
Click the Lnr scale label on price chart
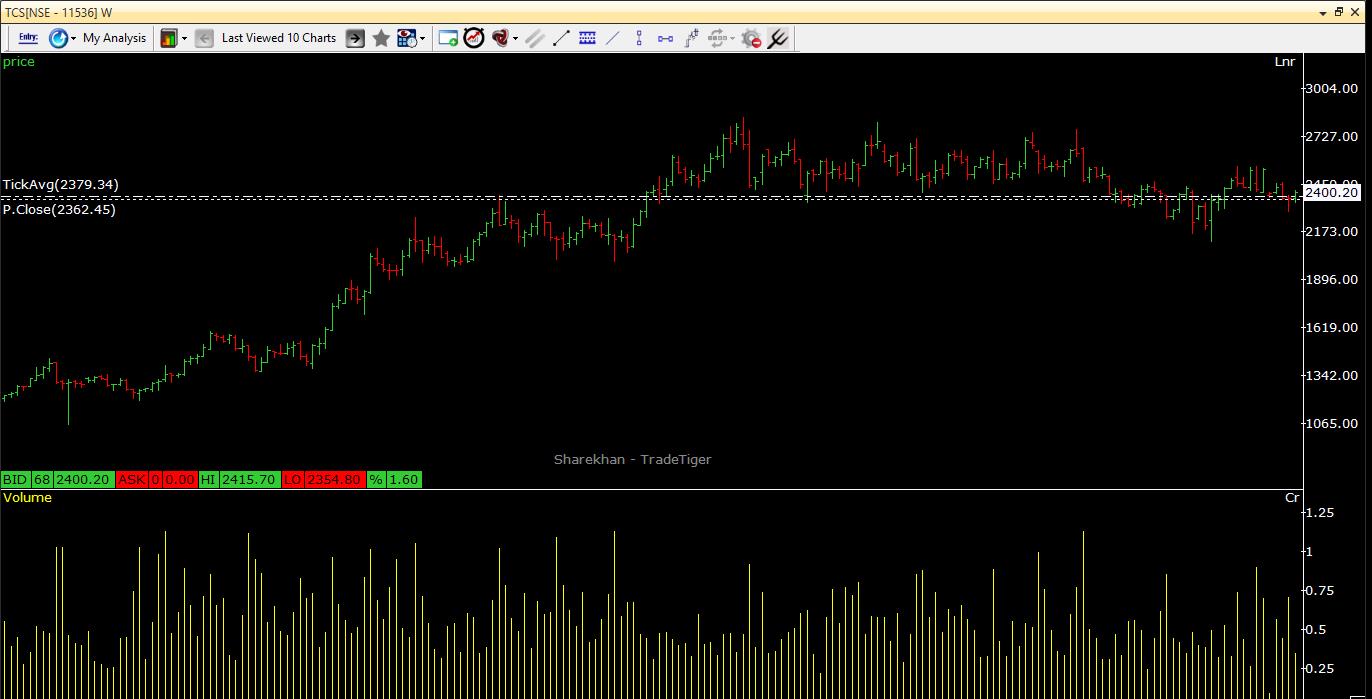click(1284, 62)
